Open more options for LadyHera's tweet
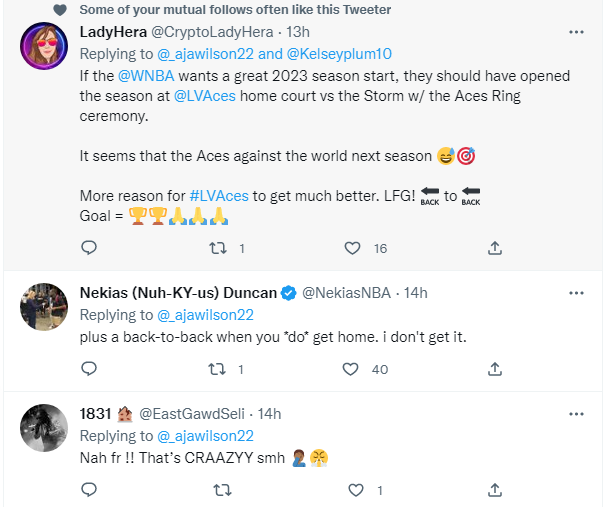 576,31
